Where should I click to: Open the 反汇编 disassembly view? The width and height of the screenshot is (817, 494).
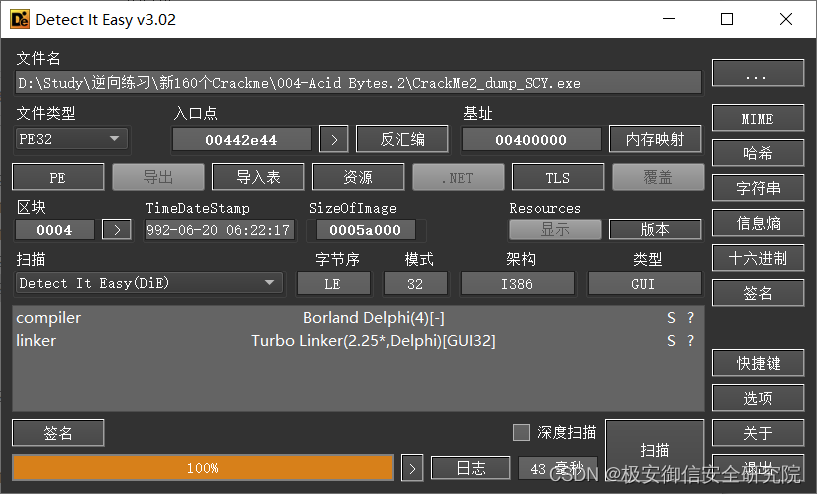(x=402, y=139)
